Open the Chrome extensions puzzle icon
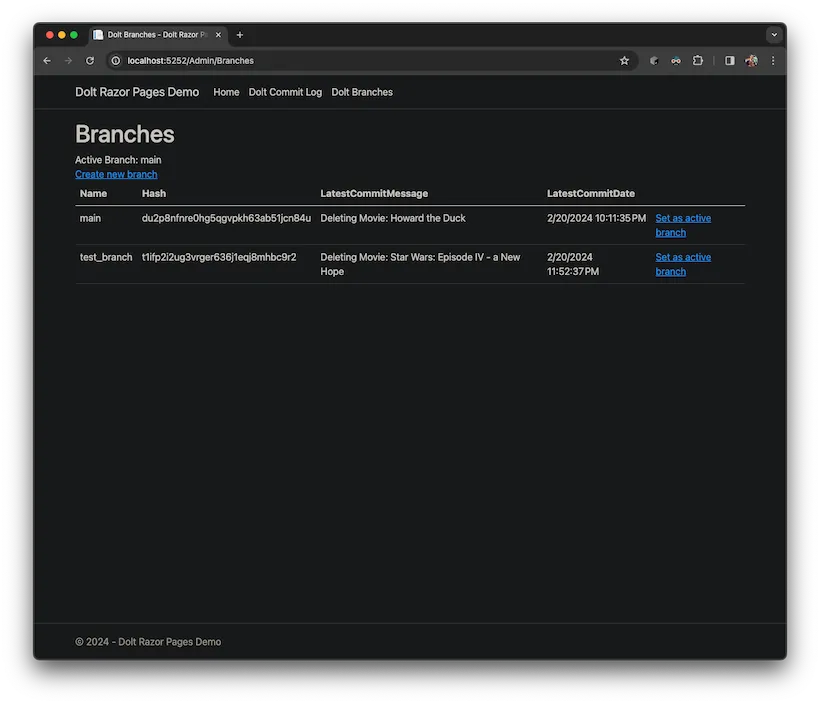Viewport: 820px width, 704px height. [698, 60]
